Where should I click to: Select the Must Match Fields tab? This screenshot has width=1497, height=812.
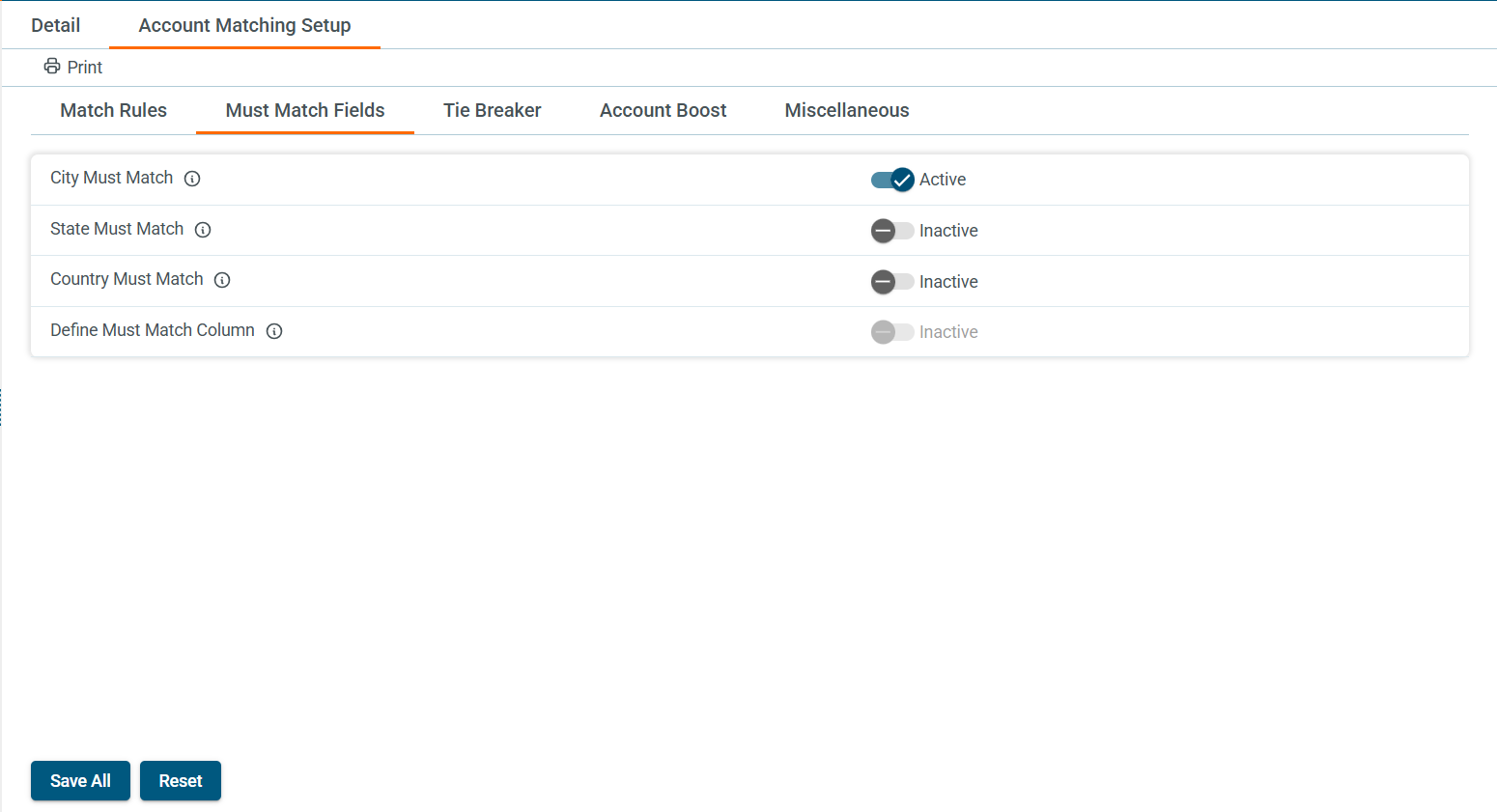click(305, 110)
